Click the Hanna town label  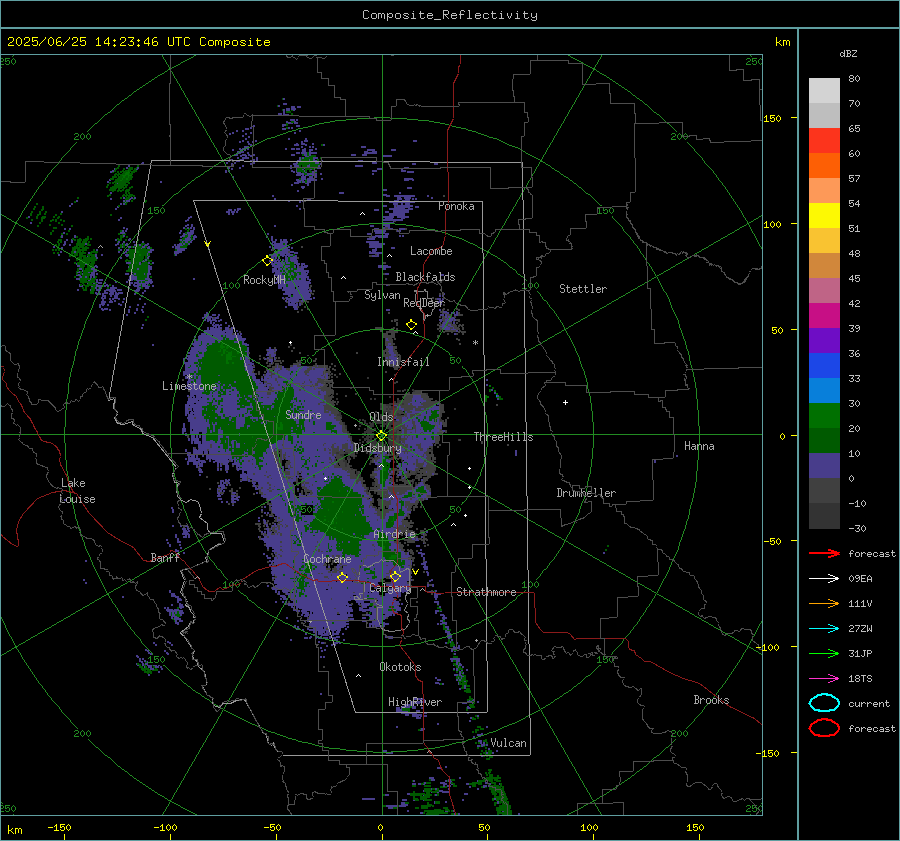click(699, 446)
